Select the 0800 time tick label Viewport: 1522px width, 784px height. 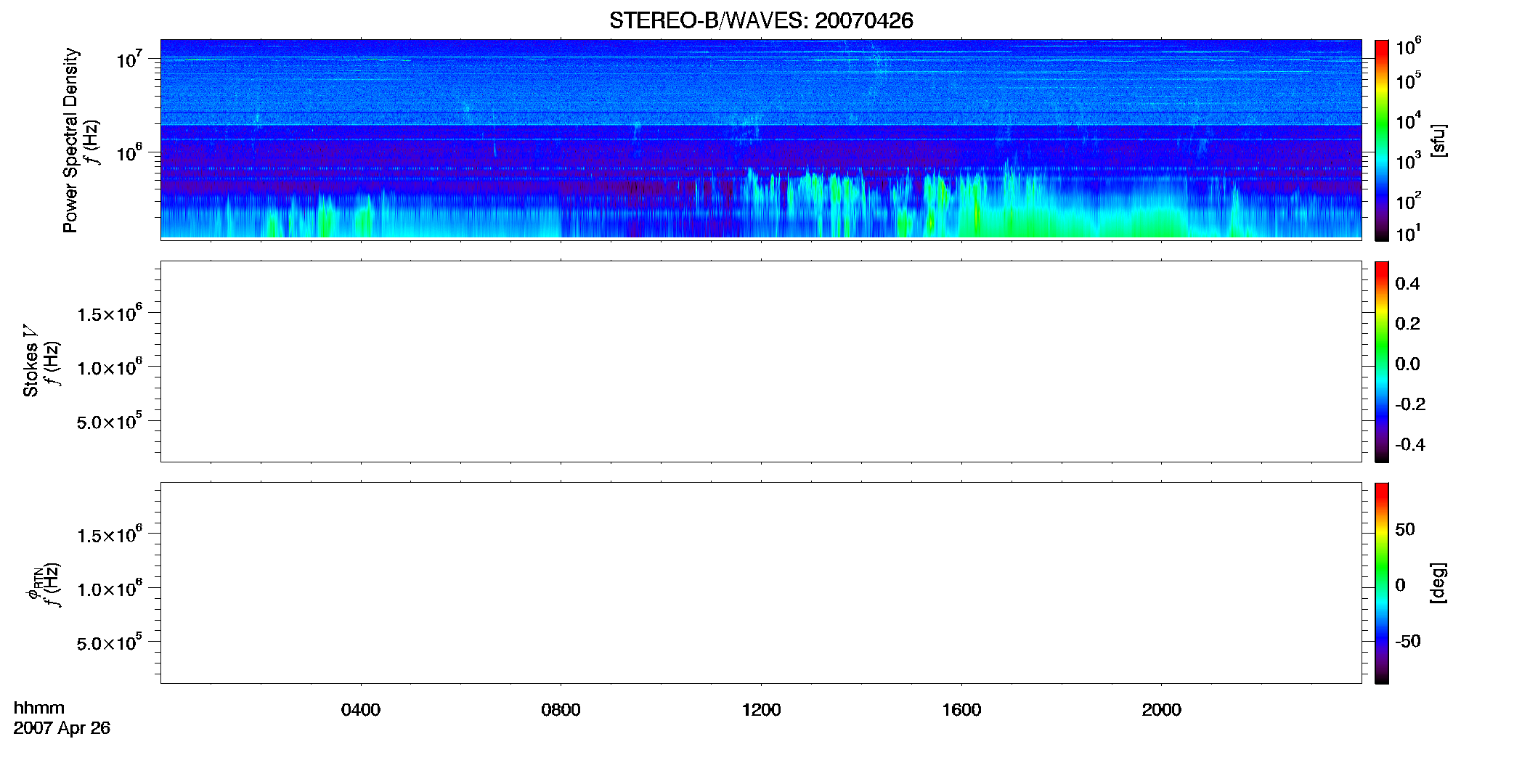[561, 709]
